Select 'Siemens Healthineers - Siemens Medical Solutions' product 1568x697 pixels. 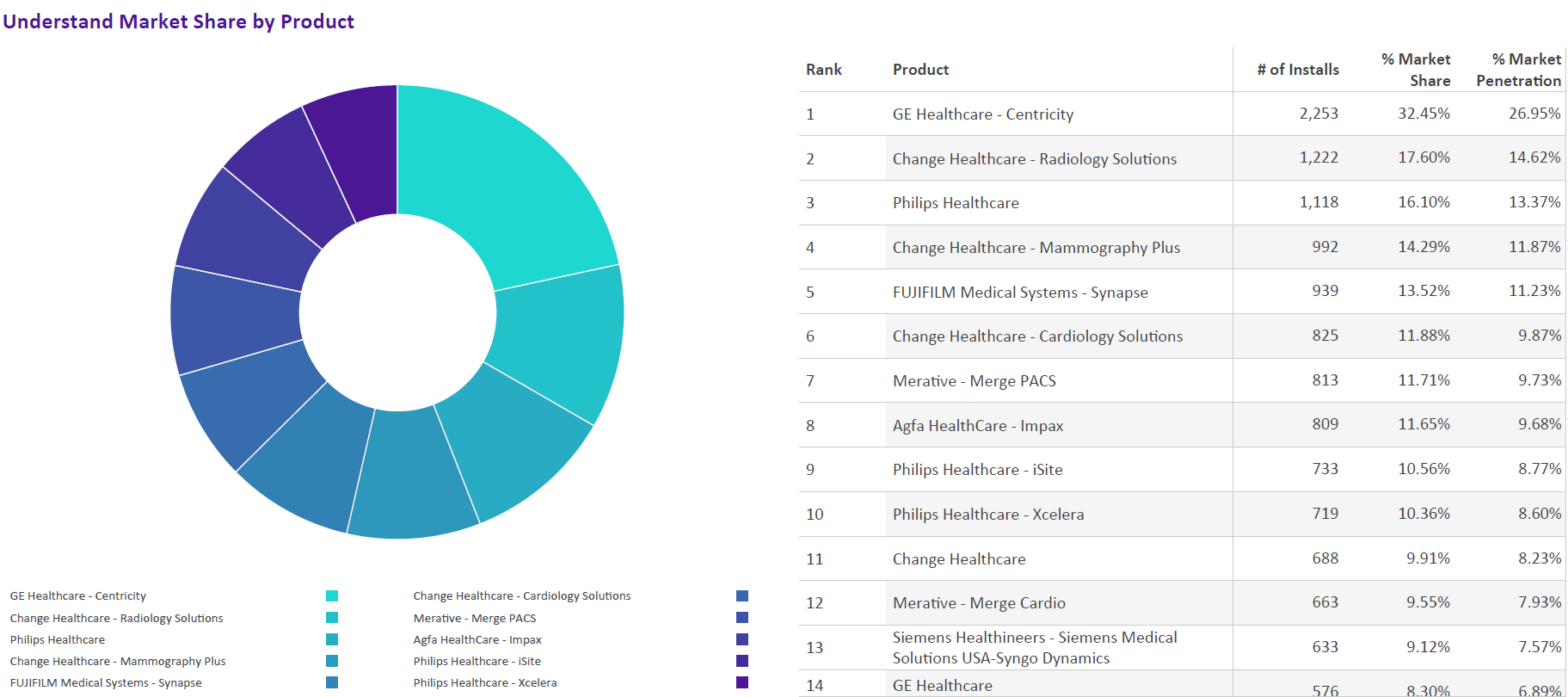pos(1035,648)
